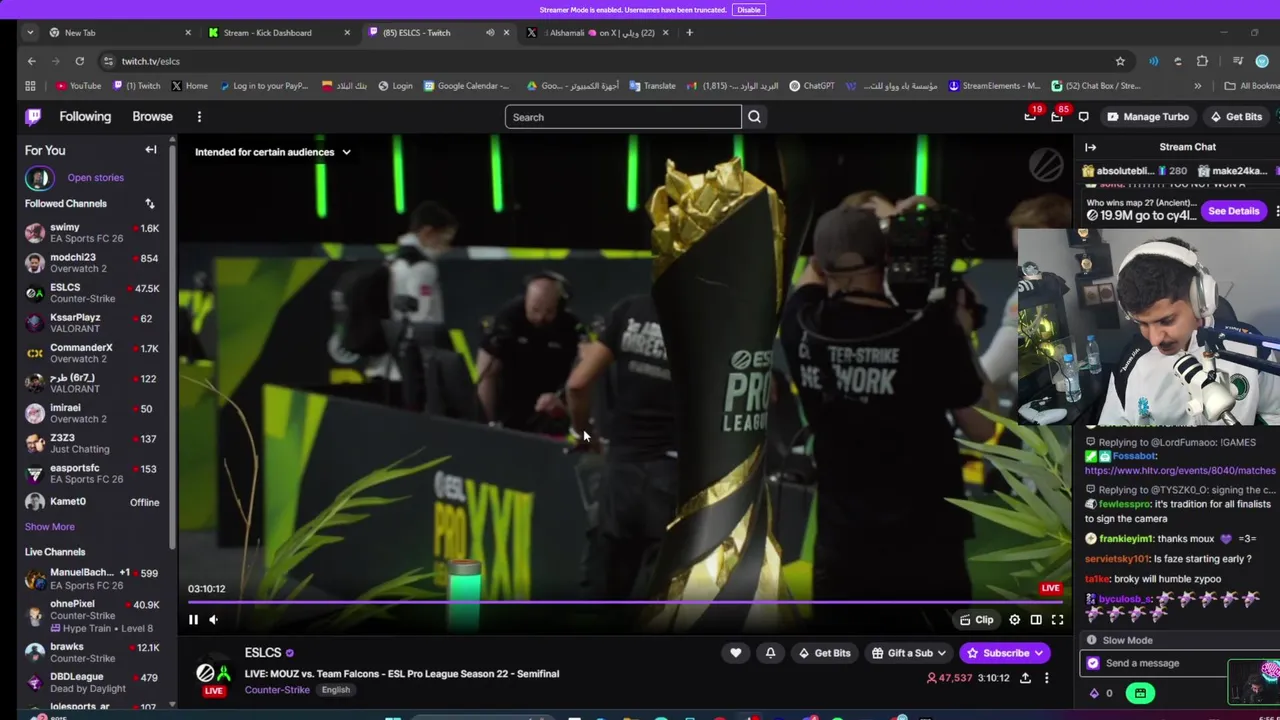The width and height of the screenshot is (1280, 720).
Task: Claim the green channel points bonus chest
Action: coord(1140,693)
